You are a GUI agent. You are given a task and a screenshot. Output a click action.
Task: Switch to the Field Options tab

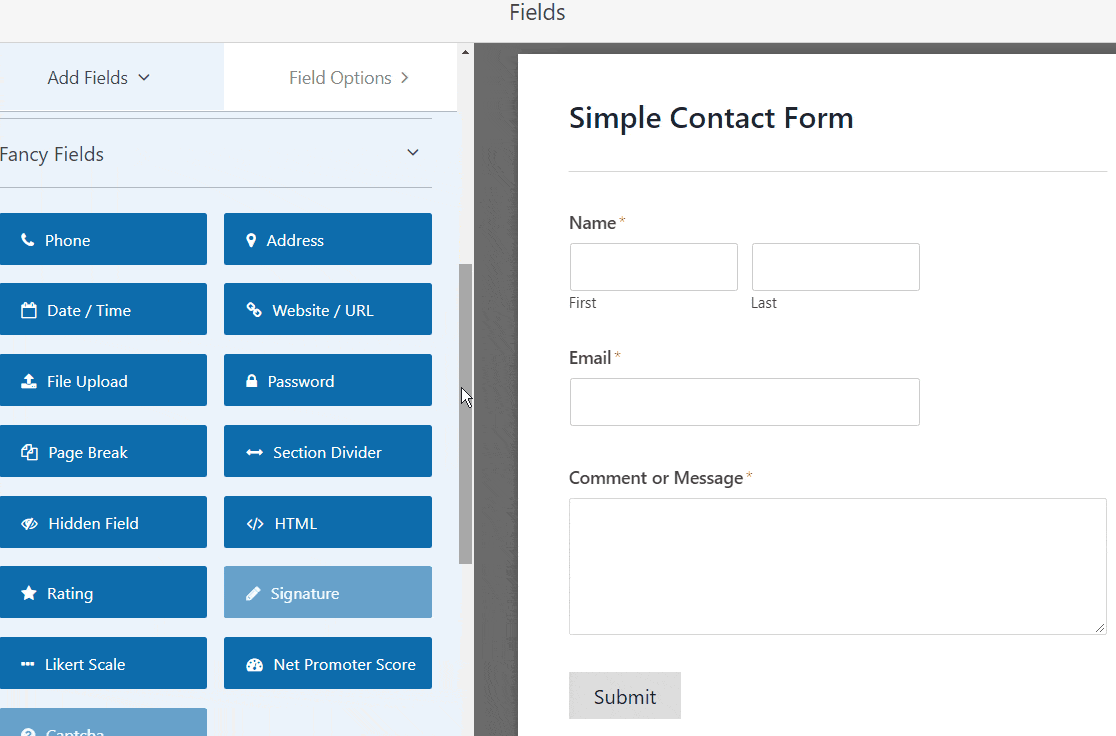click(x=340, y=77)
